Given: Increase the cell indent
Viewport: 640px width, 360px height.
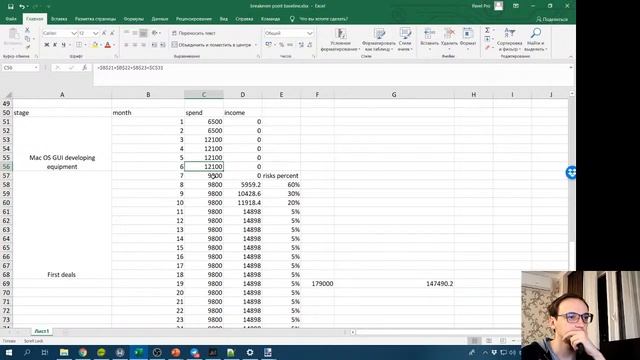Looking at the screenshot, I should tap(162, 44).
